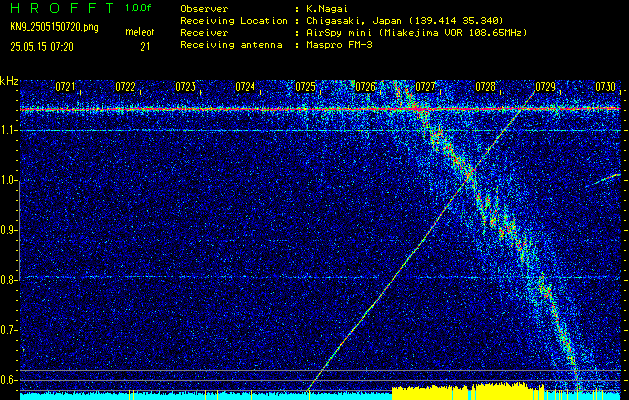Click the 0730 time marker

click(605, 87)
